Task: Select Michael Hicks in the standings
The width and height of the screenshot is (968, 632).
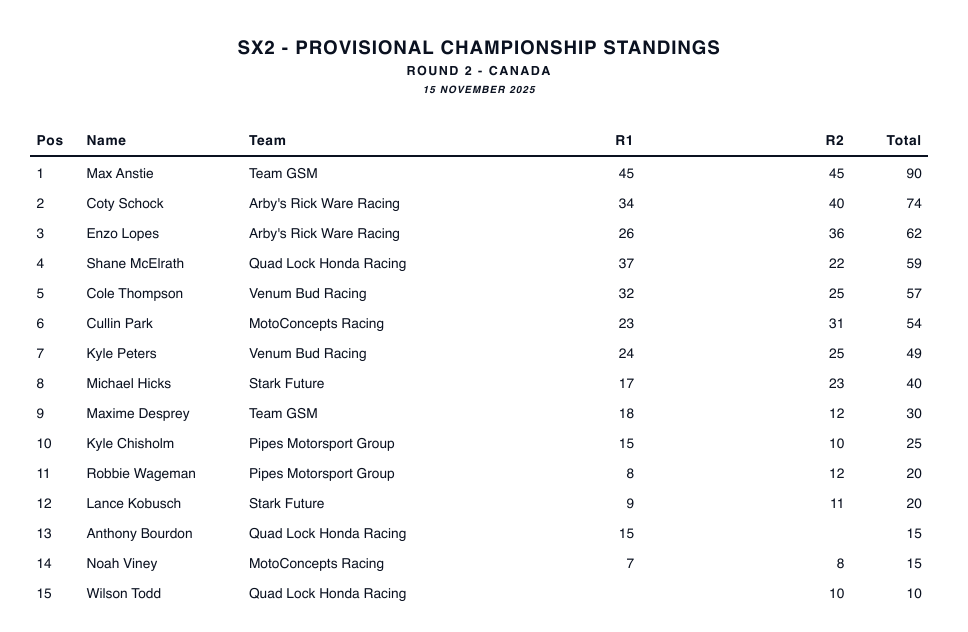Action: coord(129,384)
